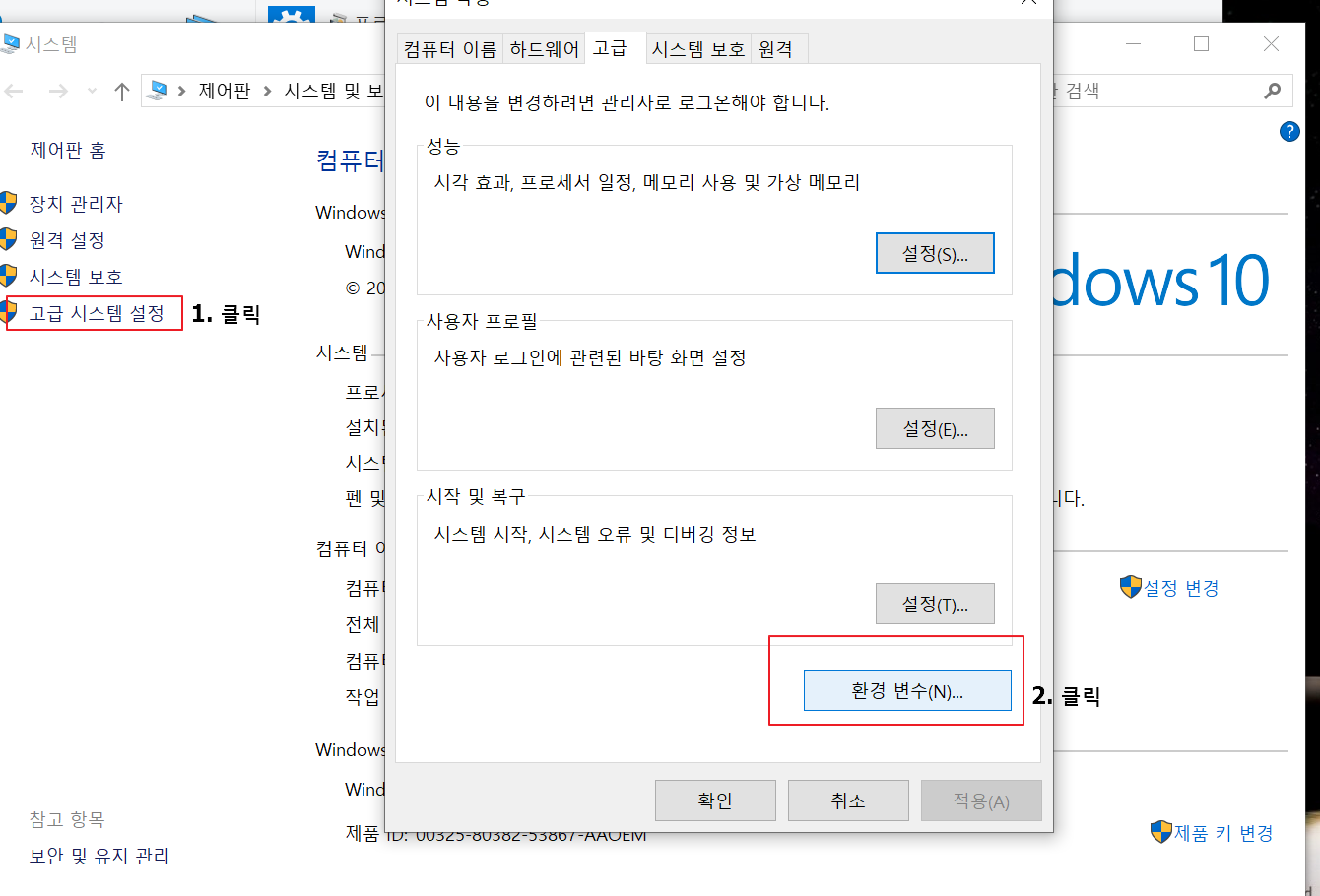Image resolution: width=1320 pixels, height=896 pixels.
Task: Confirm with the 확인 button
Action: click(x=715, y=800)
